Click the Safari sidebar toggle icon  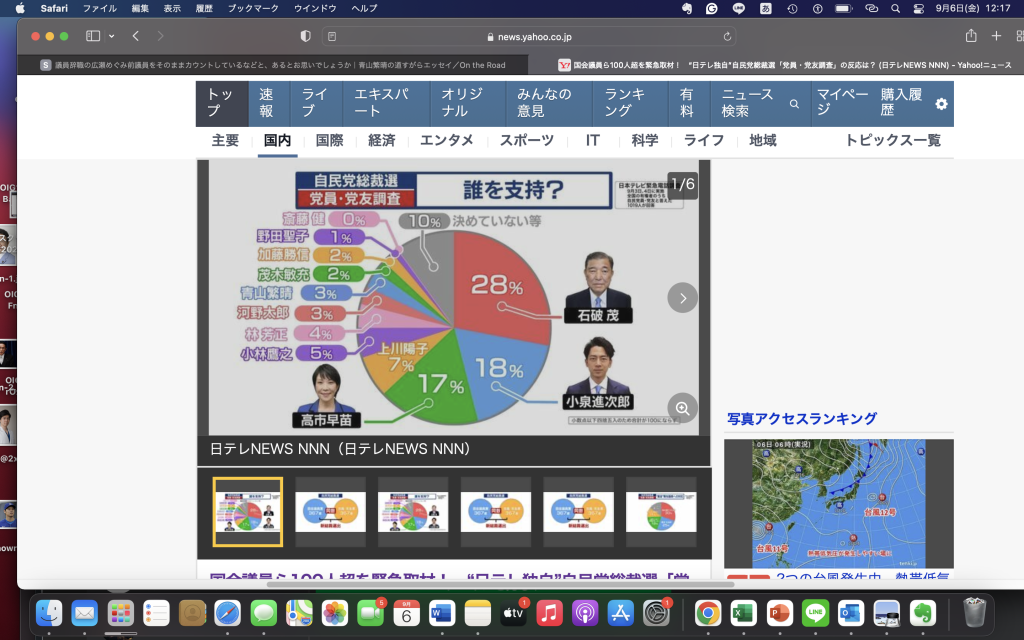[92, 36]
